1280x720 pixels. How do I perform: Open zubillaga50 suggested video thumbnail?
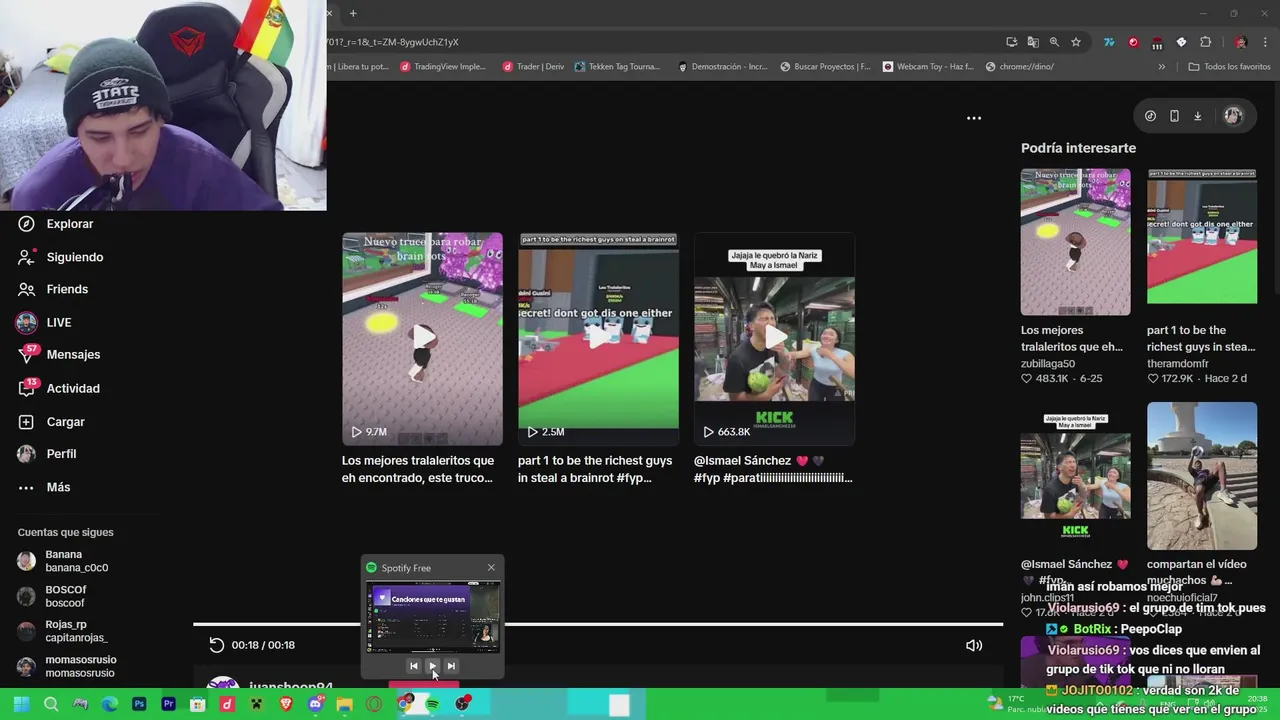pos(1075,242)
